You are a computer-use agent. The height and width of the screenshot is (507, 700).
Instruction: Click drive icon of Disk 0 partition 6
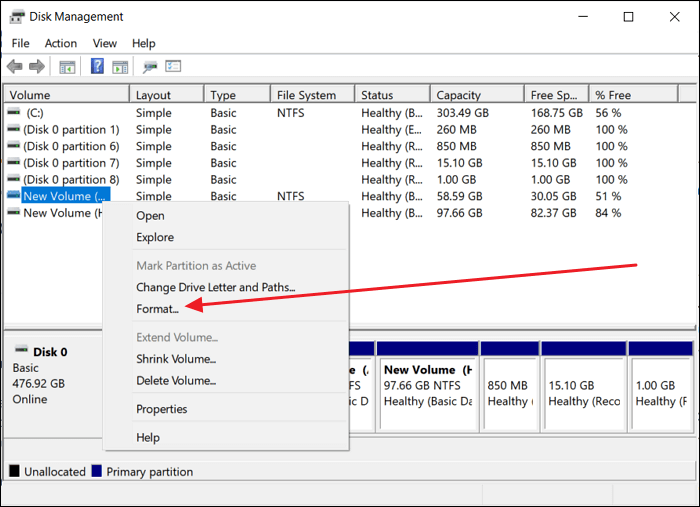(14, 145)
